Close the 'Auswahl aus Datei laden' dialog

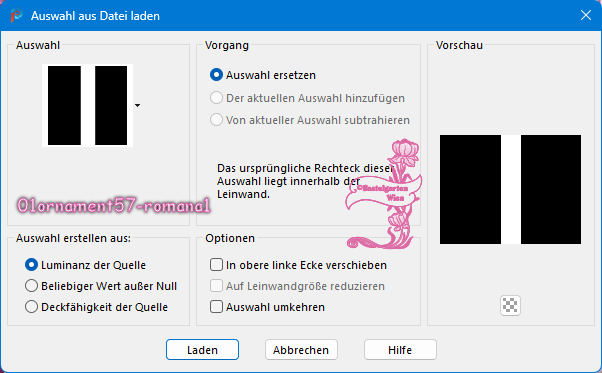coord(586,15)
